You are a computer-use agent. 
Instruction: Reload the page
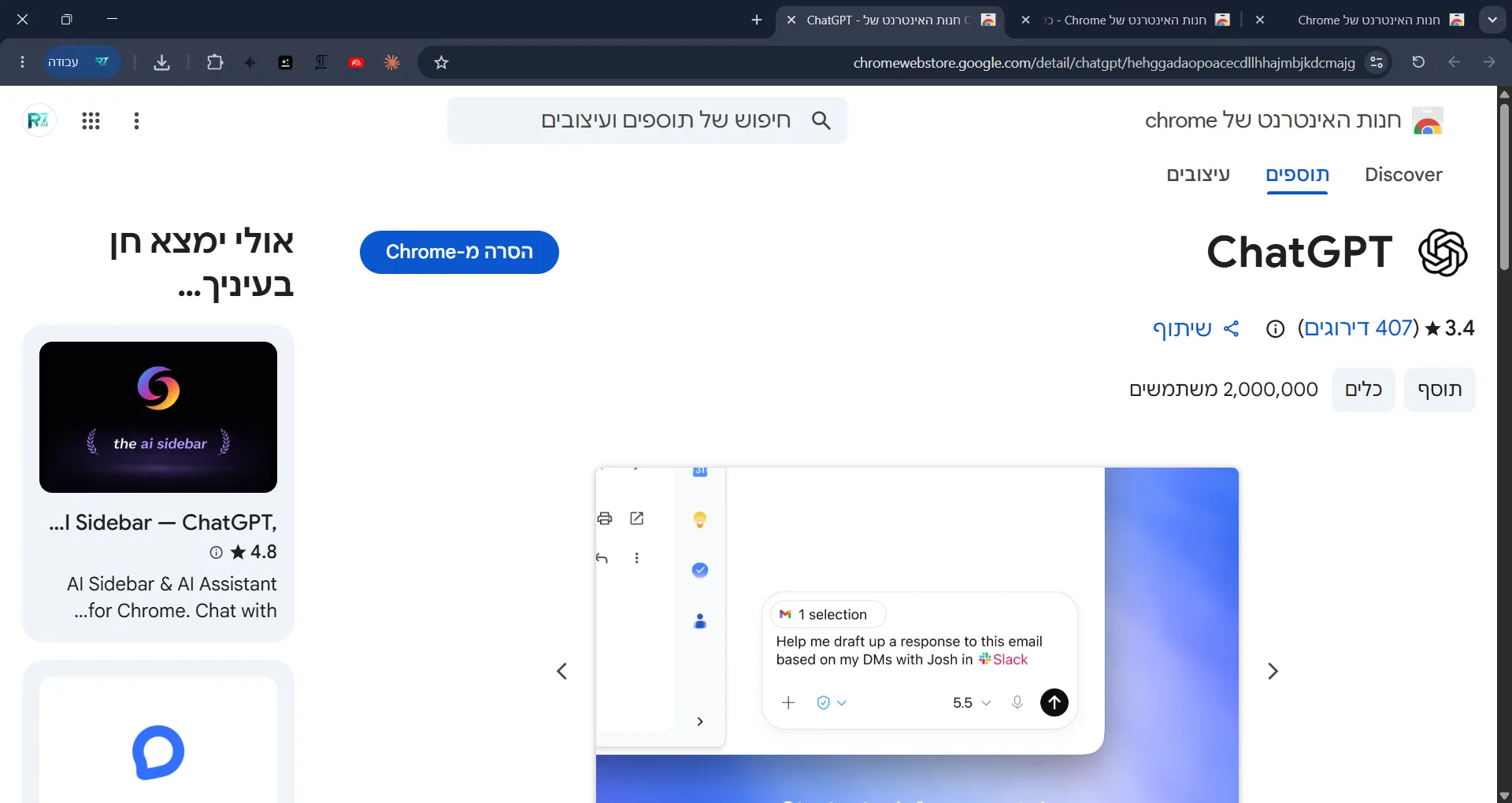(1418, 62)
